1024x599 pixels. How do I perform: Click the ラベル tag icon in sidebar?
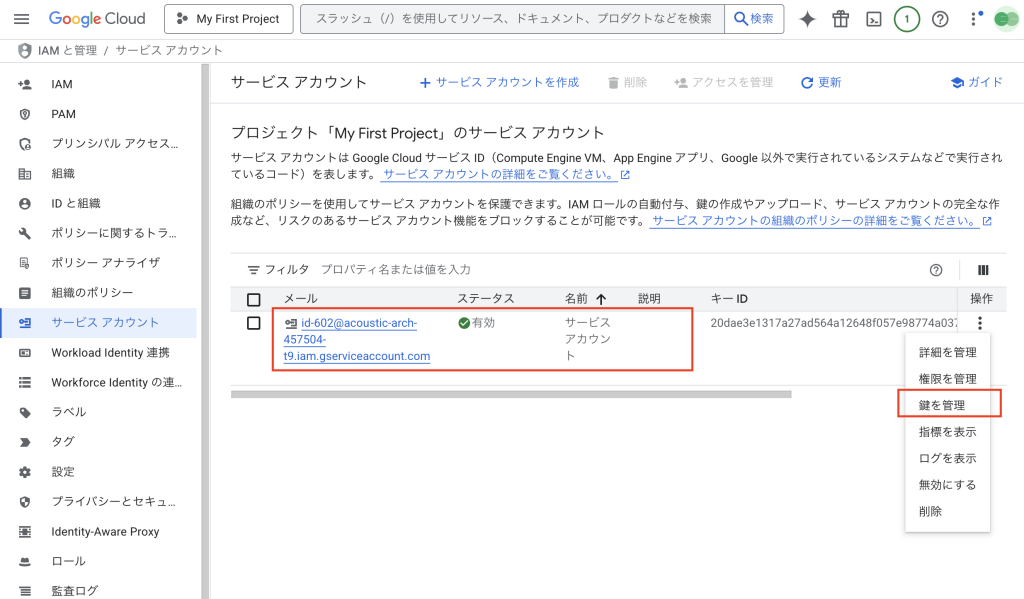[25, 412]
